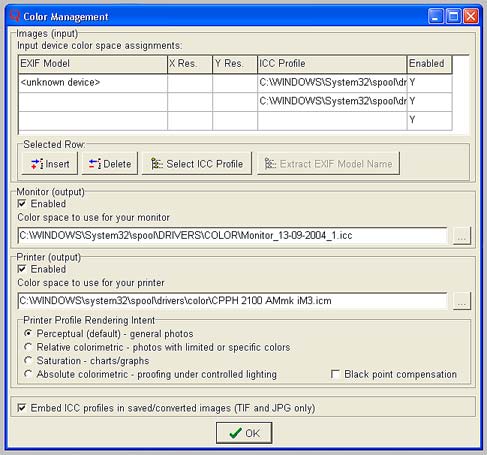Choose Absolute colorimetric rendering intent

[x=28, y=374]
